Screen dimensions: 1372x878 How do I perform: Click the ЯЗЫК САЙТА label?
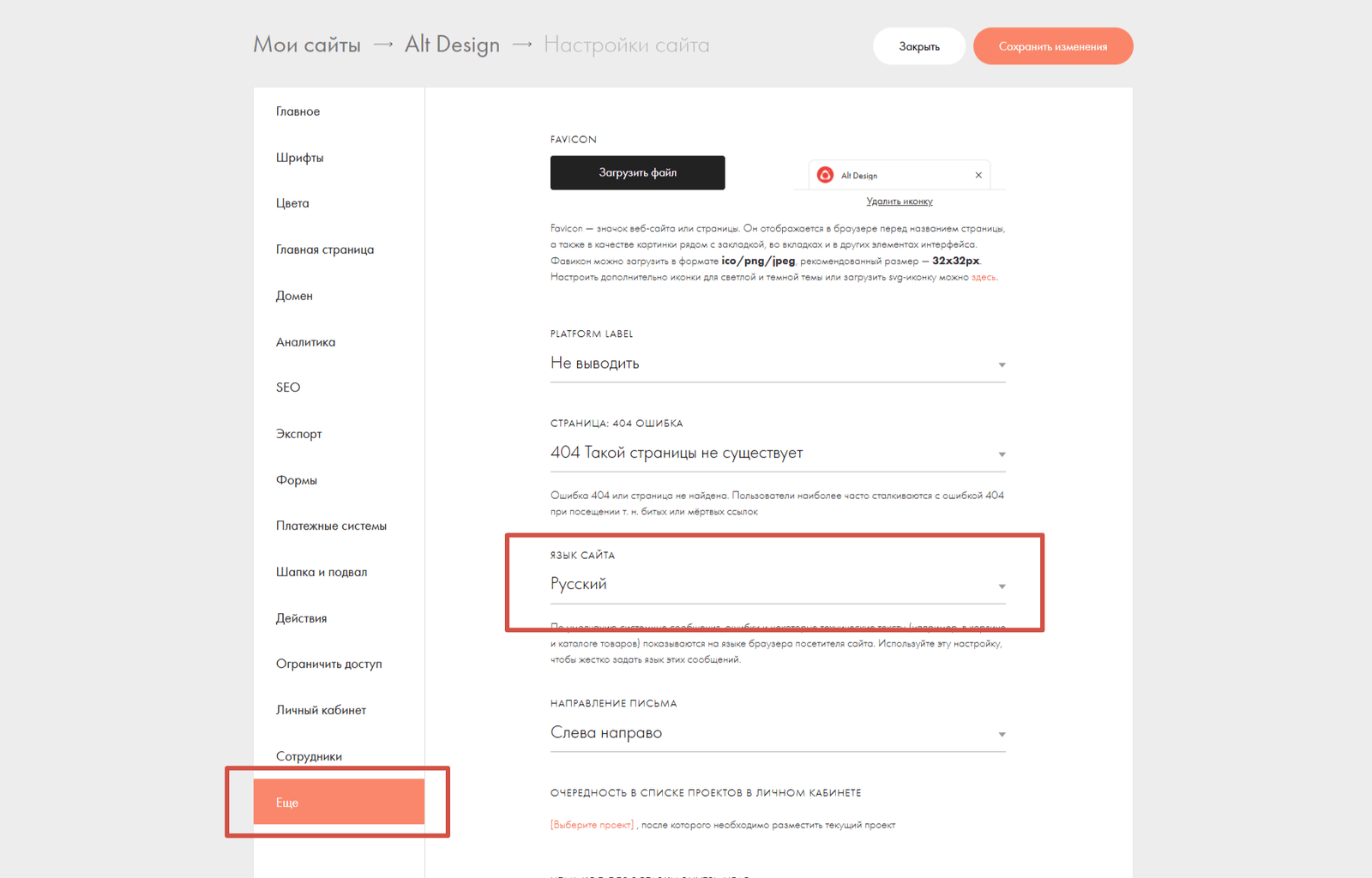582,555
